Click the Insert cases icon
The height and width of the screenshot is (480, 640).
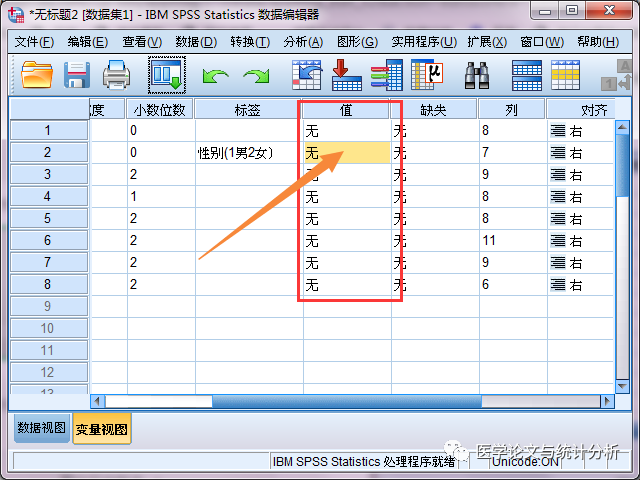527,75
